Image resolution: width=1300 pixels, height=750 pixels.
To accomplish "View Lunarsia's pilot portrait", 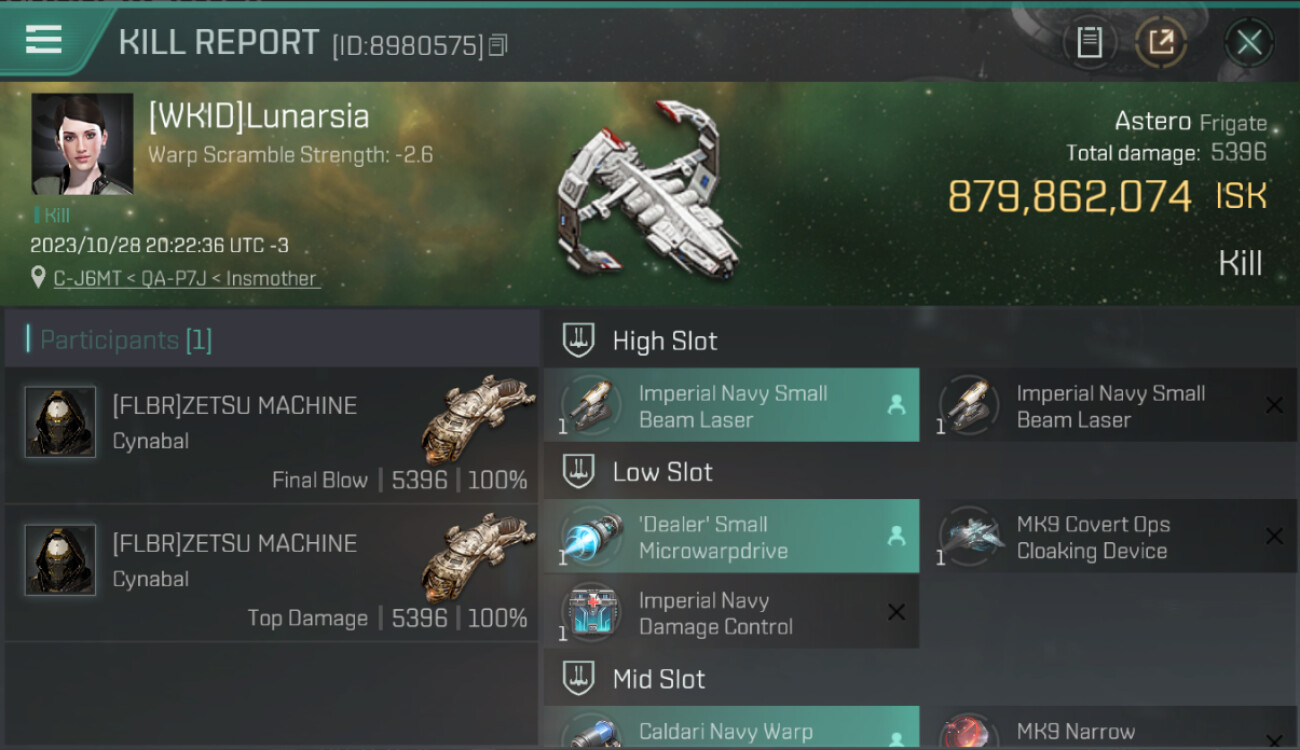I will (82, 144).
